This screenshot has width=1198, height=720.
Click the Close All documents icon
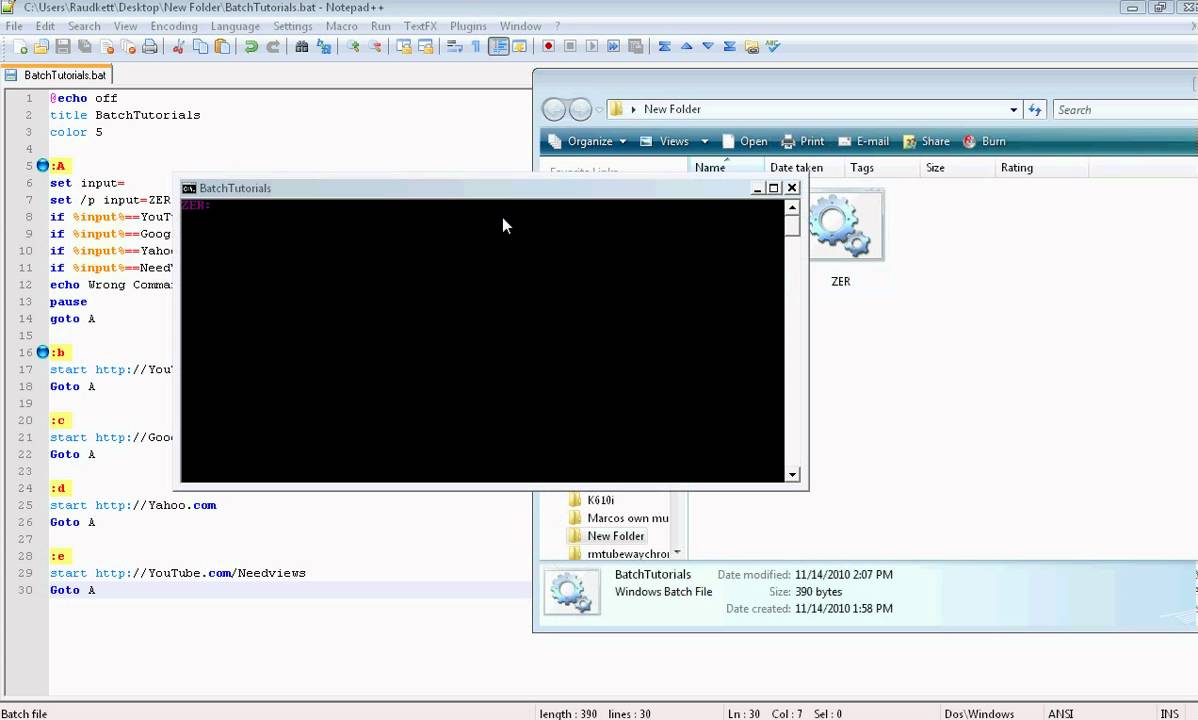[x=128, y=47]
